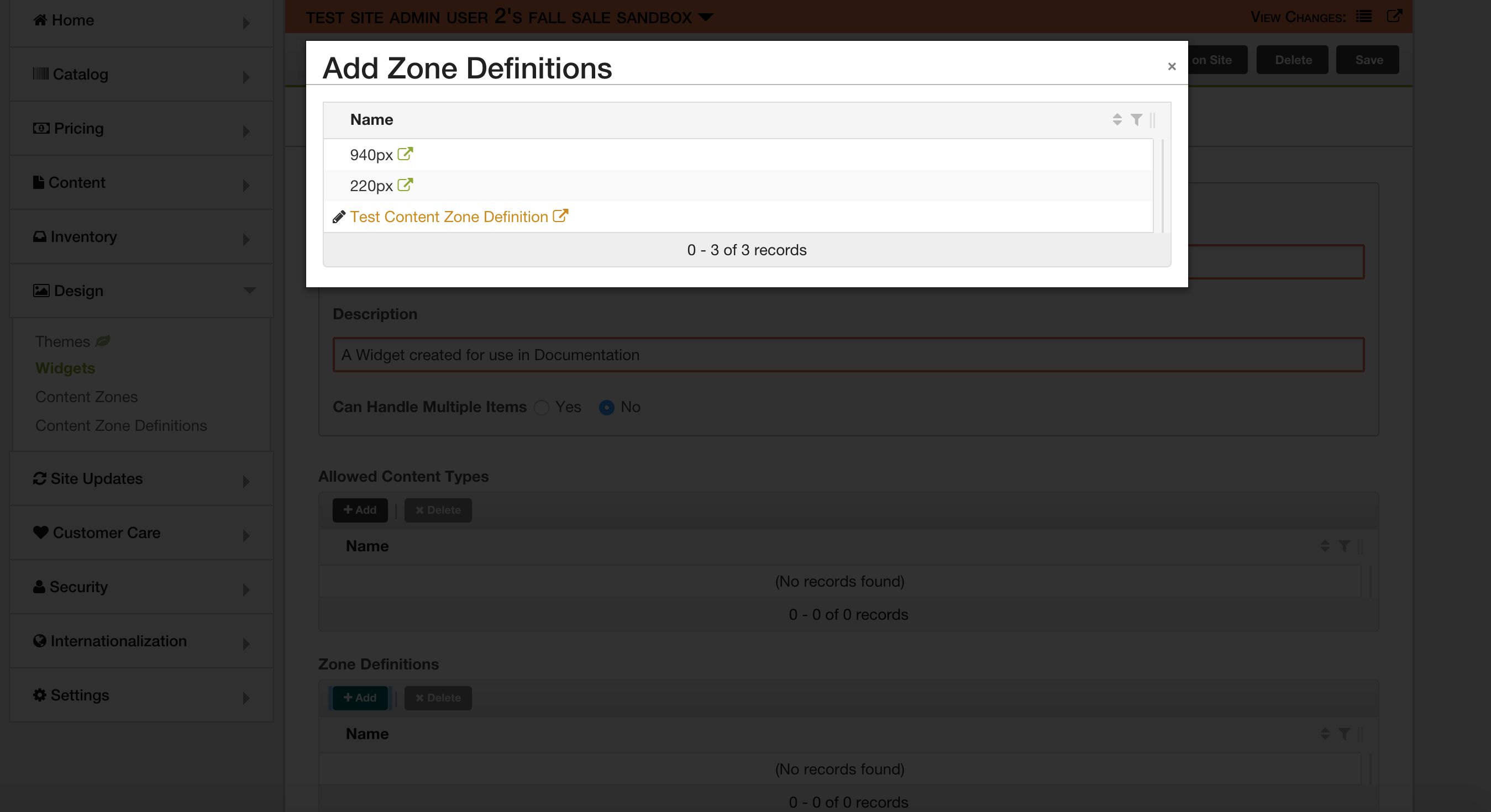Viewport: 1491px width, 812px height.
Task: Expand the Home menu arrow
Action: (246, 23)
